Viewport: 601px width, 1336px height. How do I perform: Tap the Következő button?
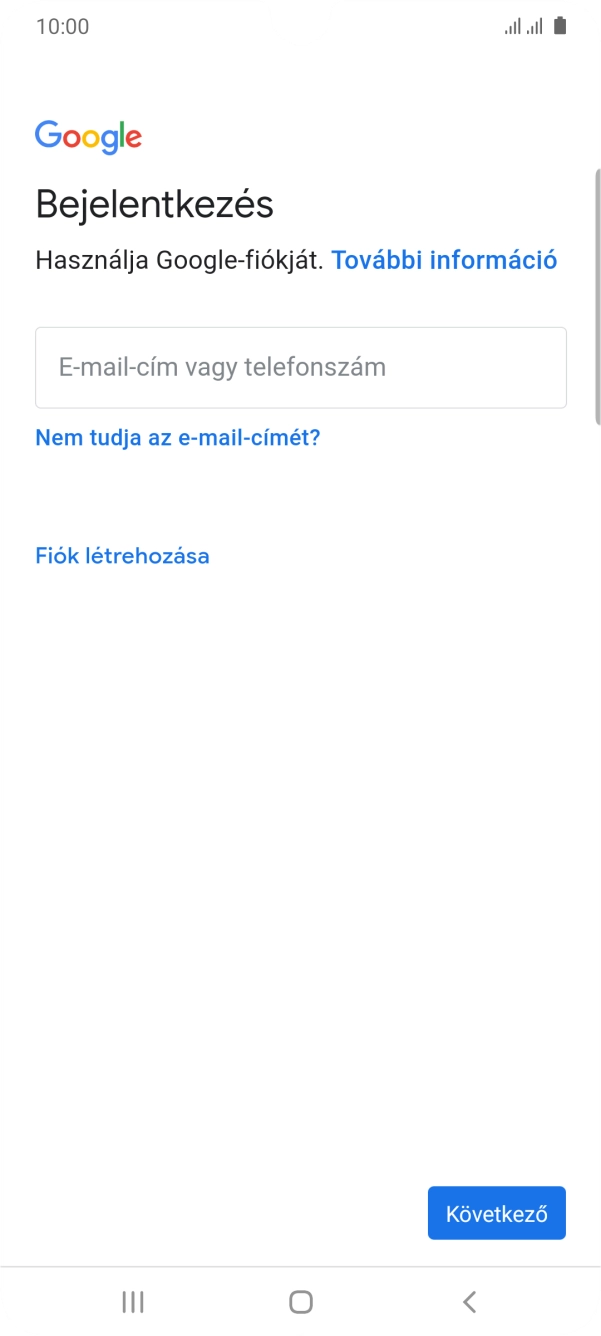tap(496, 1212)
